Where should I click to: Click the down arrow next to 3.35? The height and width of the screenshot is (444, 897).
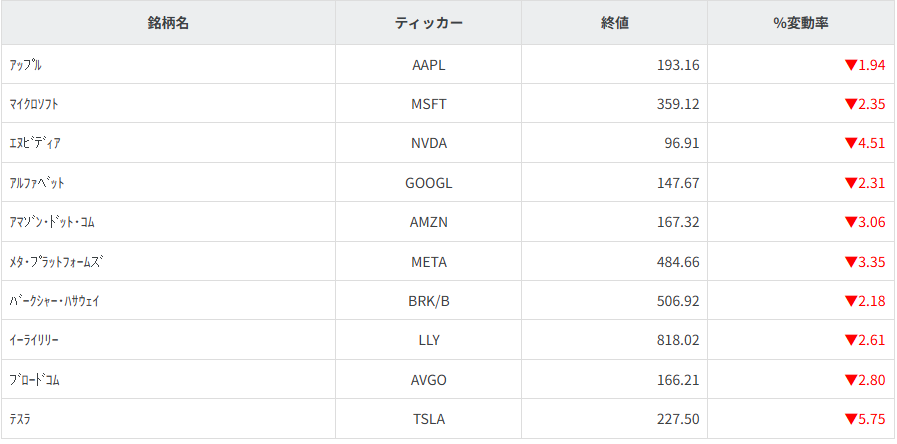point(850,263)
